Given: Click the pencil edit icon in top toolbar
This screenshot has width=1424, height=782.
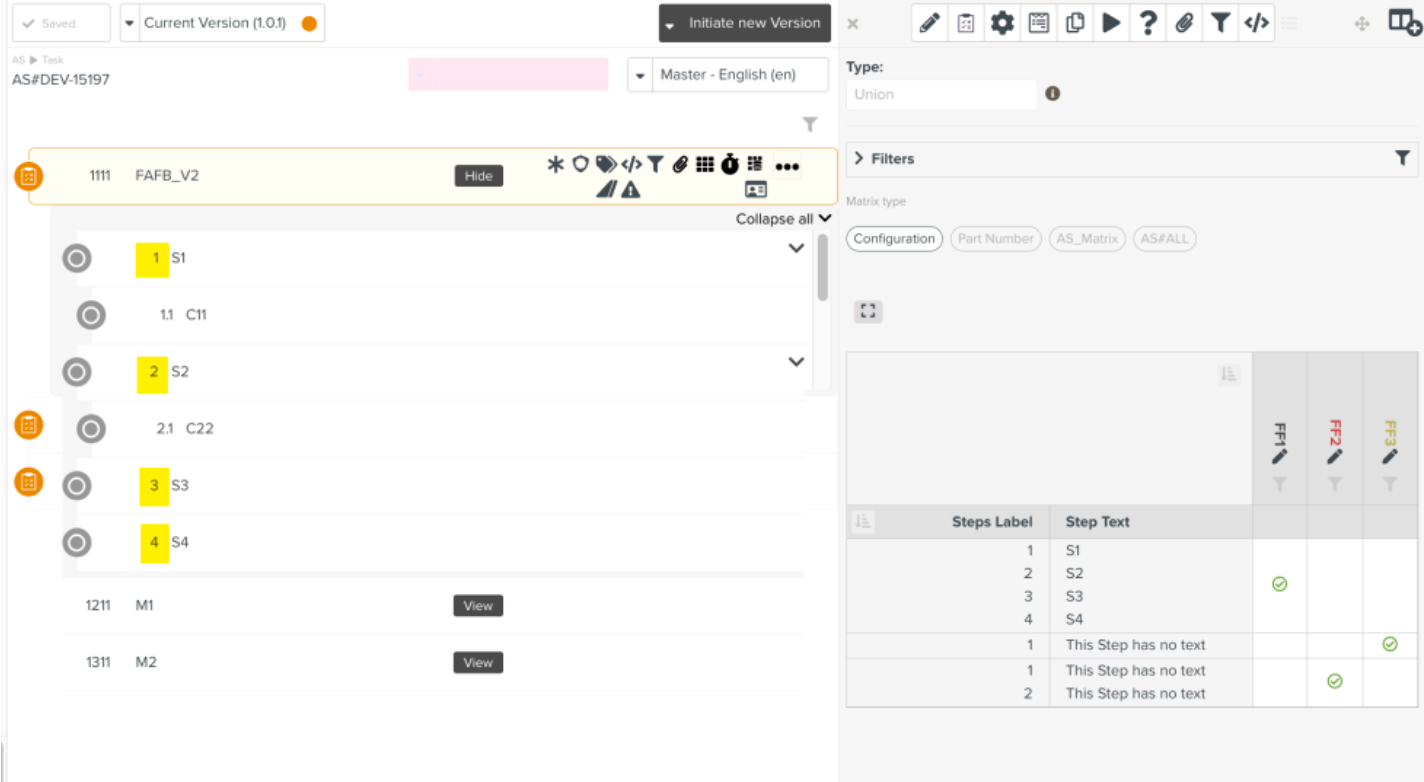Looking at the screenshot, I should (x=930, y=23).
